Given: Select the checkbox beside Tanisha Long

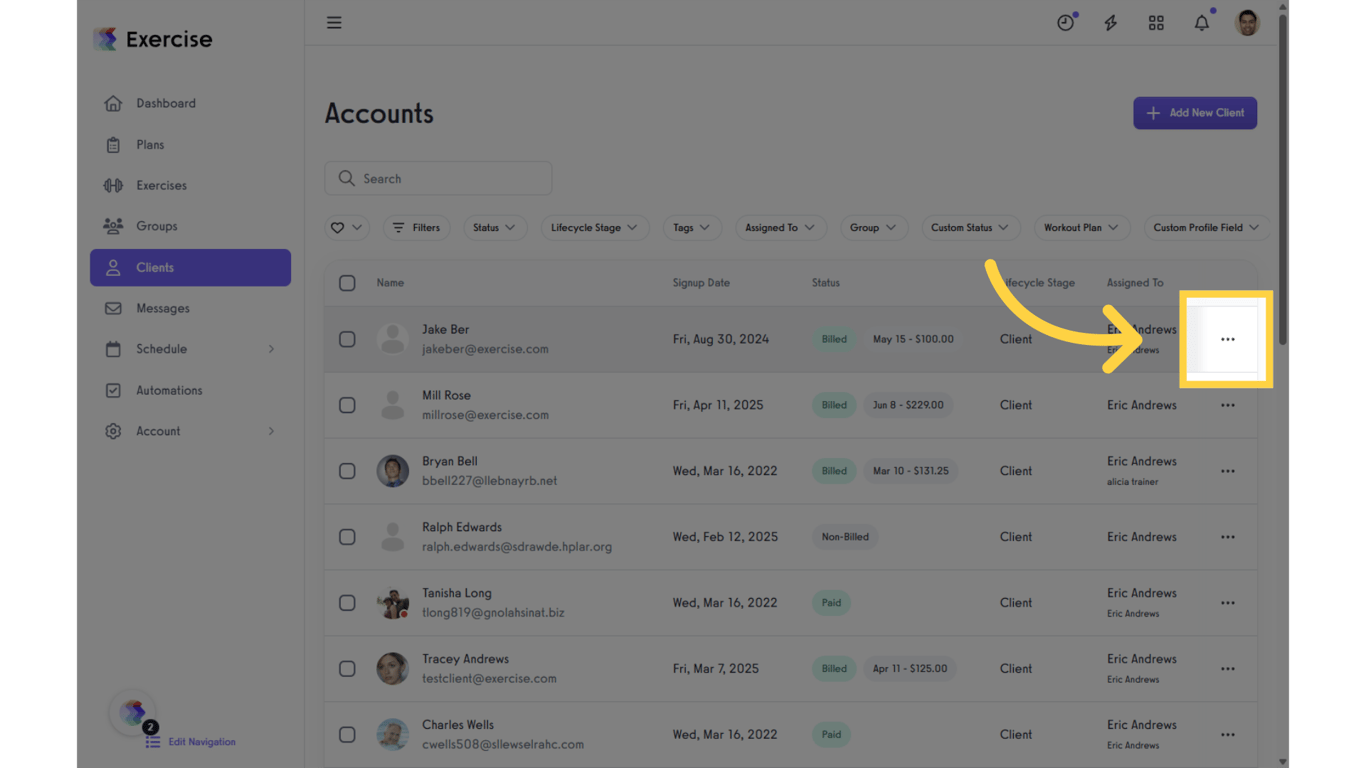Looking at the screenshot, I should (x=347, y=602).
